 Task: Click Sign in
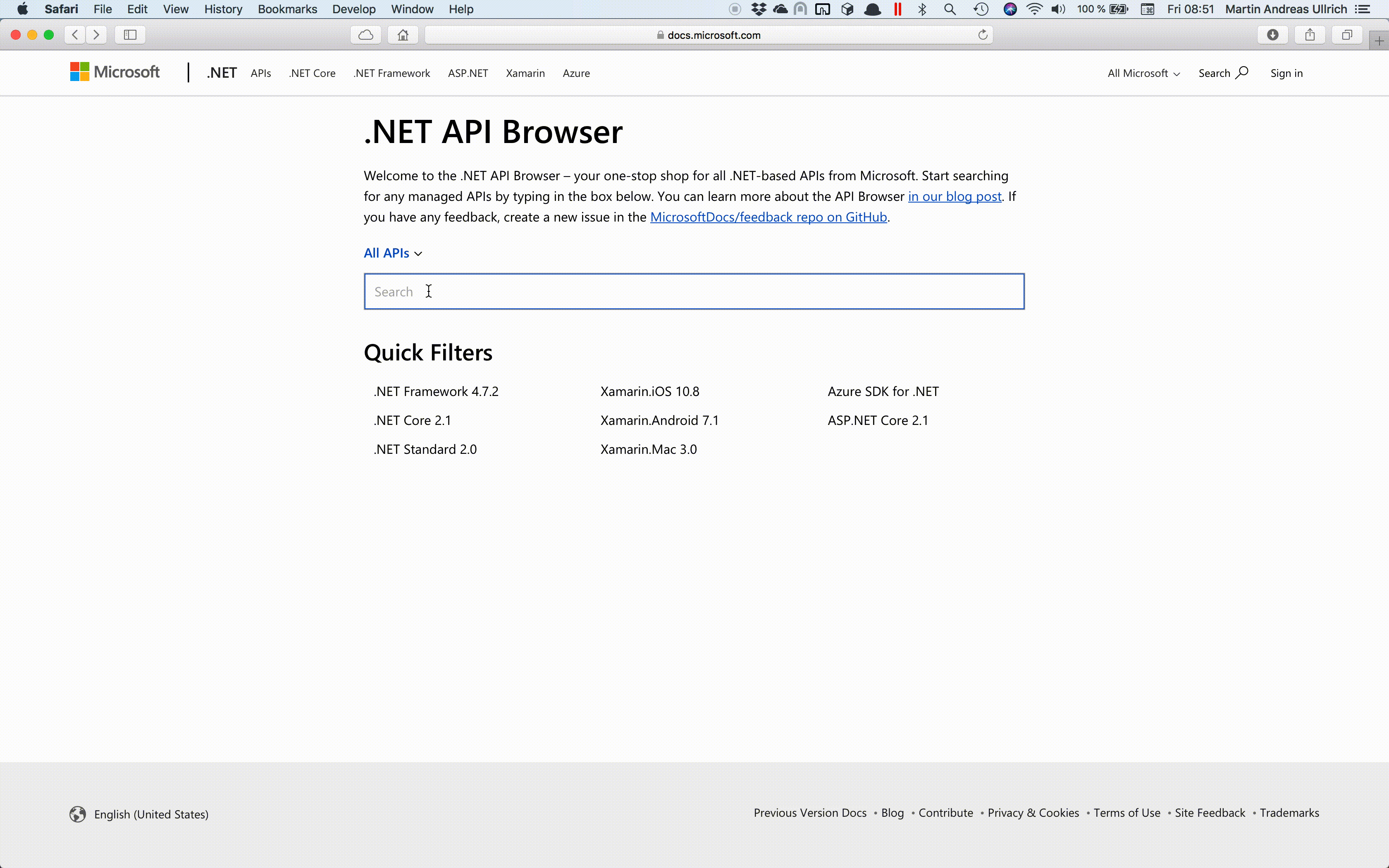(x=1286, y=74)
